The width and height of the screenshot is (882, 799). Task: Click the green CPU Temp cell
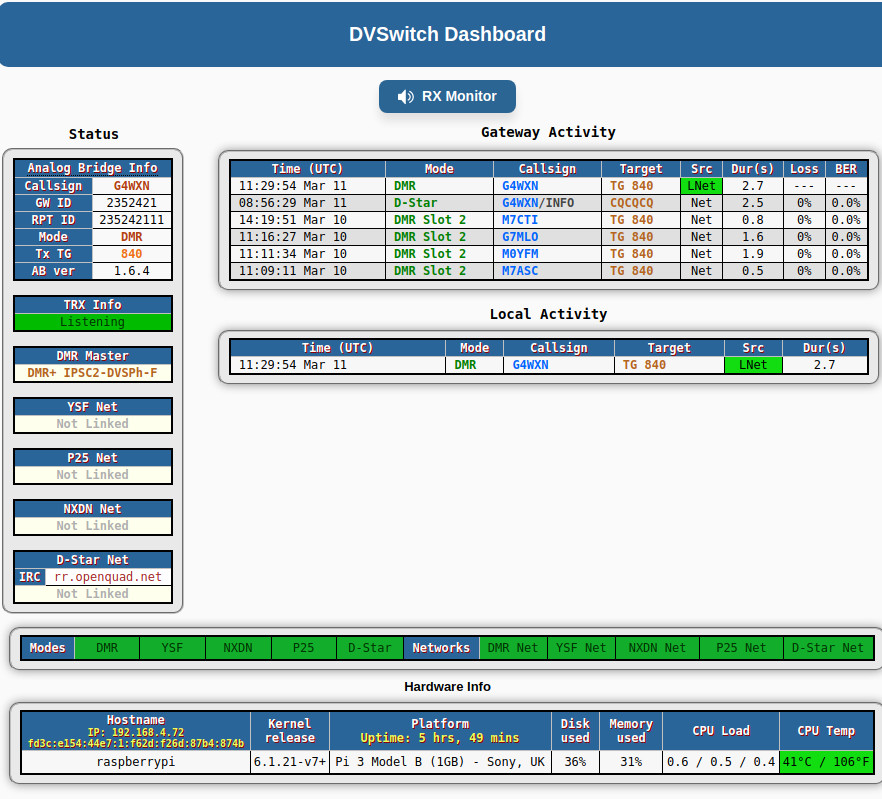pos(826,761)
